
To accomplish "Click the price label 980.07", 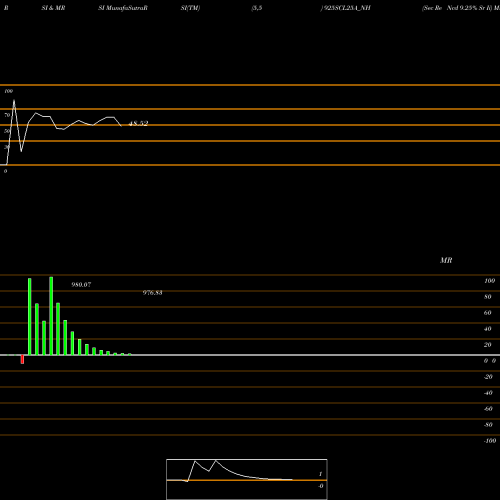I will pos(81,285).
